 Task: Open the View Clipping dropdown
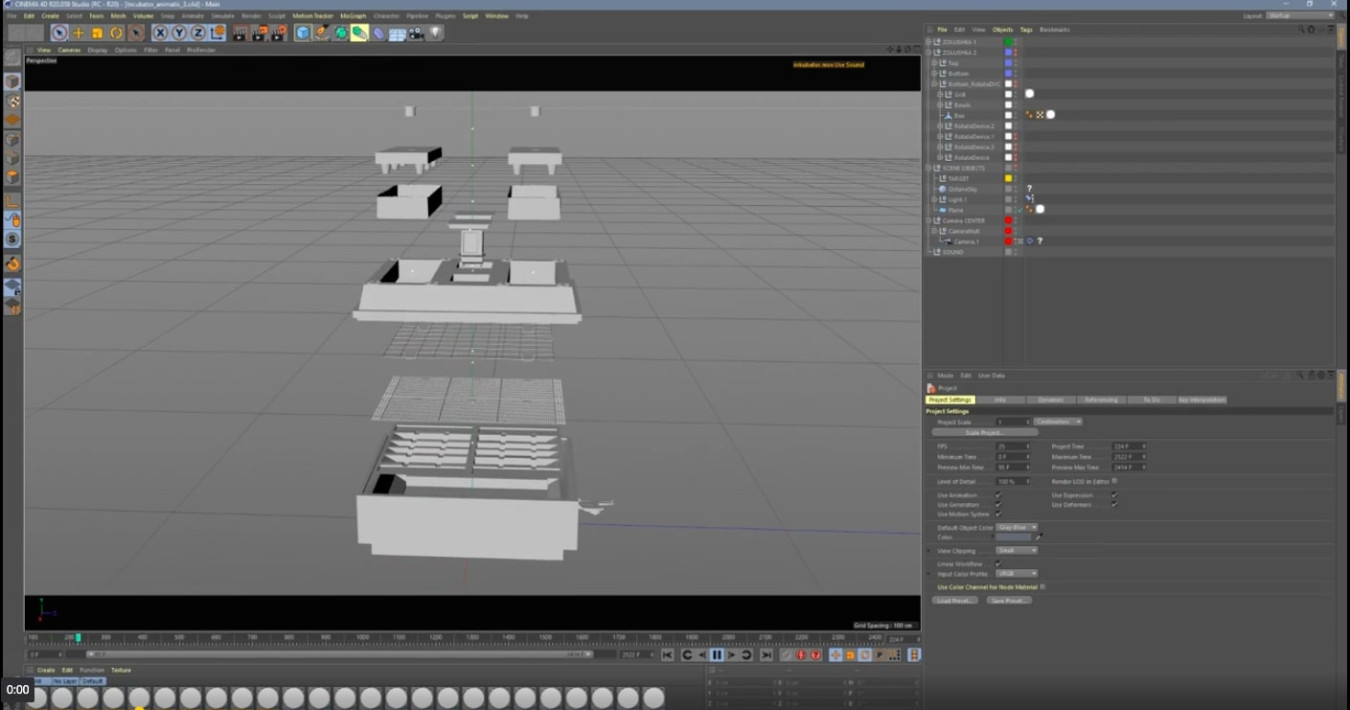1017,550
